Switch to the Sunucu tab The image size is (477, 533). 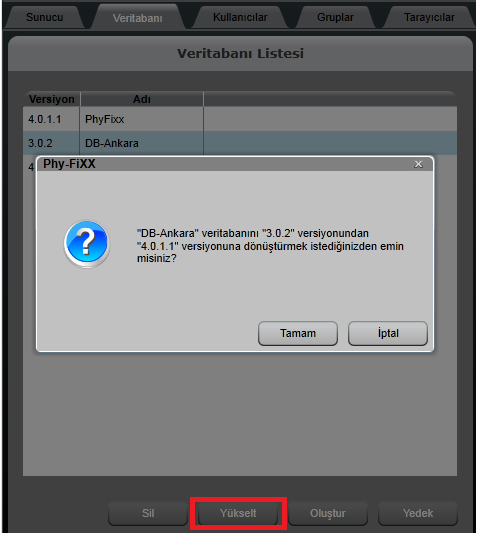pos(45,17)
